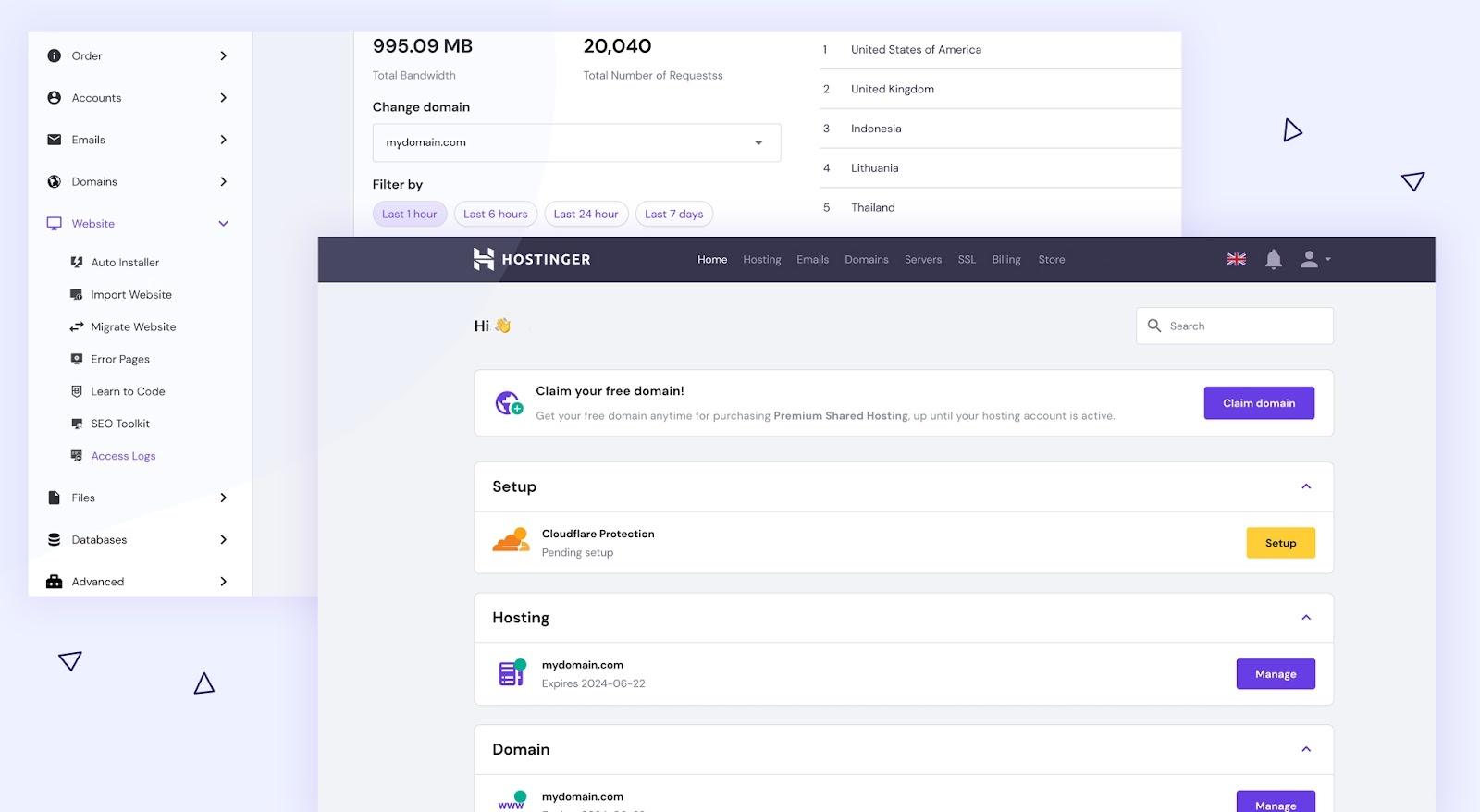This screenshot has height=812, width=1480.
Task: Open Emails in top navigation
Action: coord(813,260)
